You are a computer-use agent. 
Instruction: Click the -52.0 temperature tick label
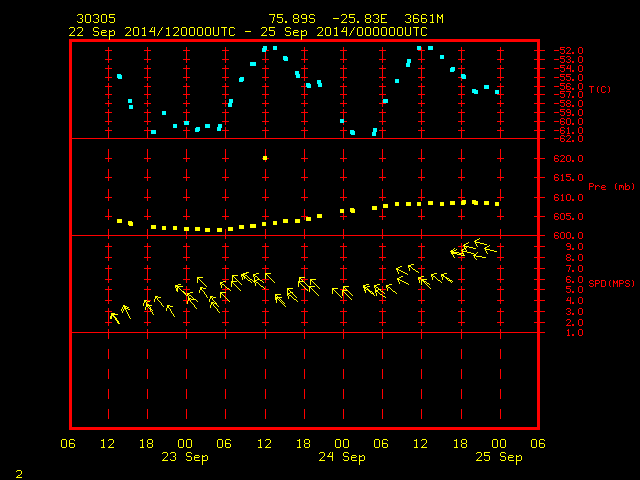569,51
